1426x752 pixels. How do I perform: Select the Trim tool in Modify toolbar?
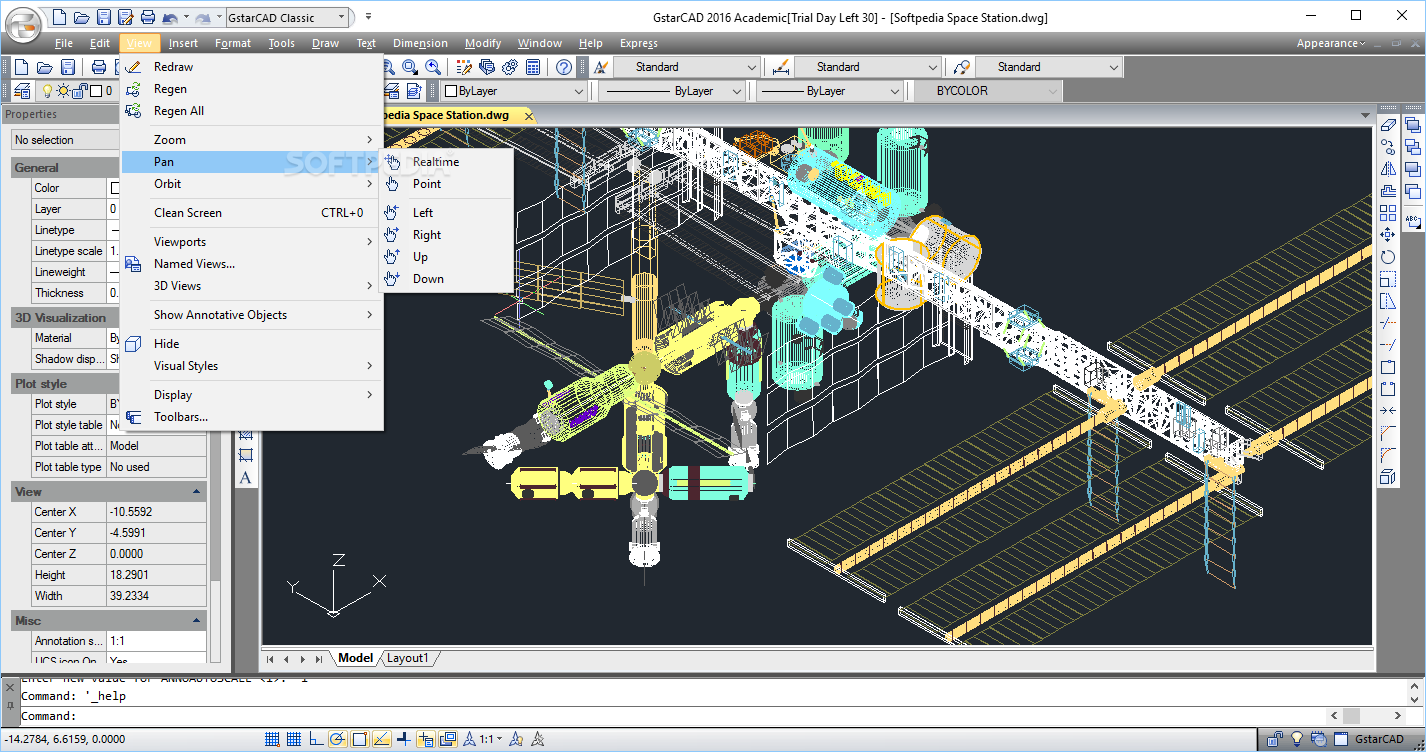[1387, 323]
